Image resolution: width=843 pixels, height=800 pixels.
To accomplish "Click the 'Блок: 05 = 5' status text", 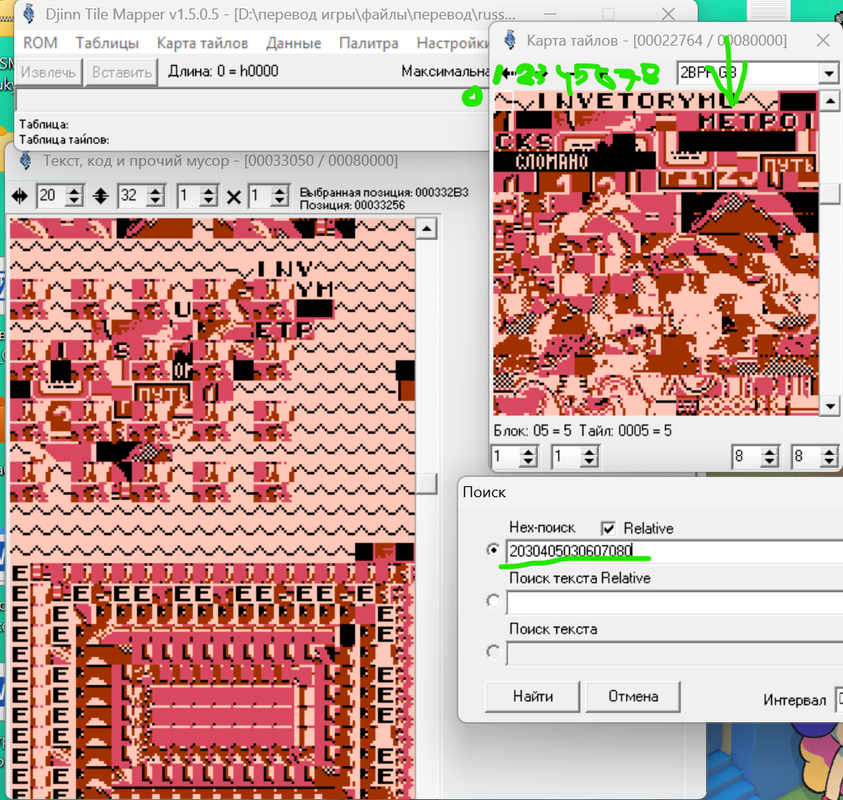I will coord(533,430).
